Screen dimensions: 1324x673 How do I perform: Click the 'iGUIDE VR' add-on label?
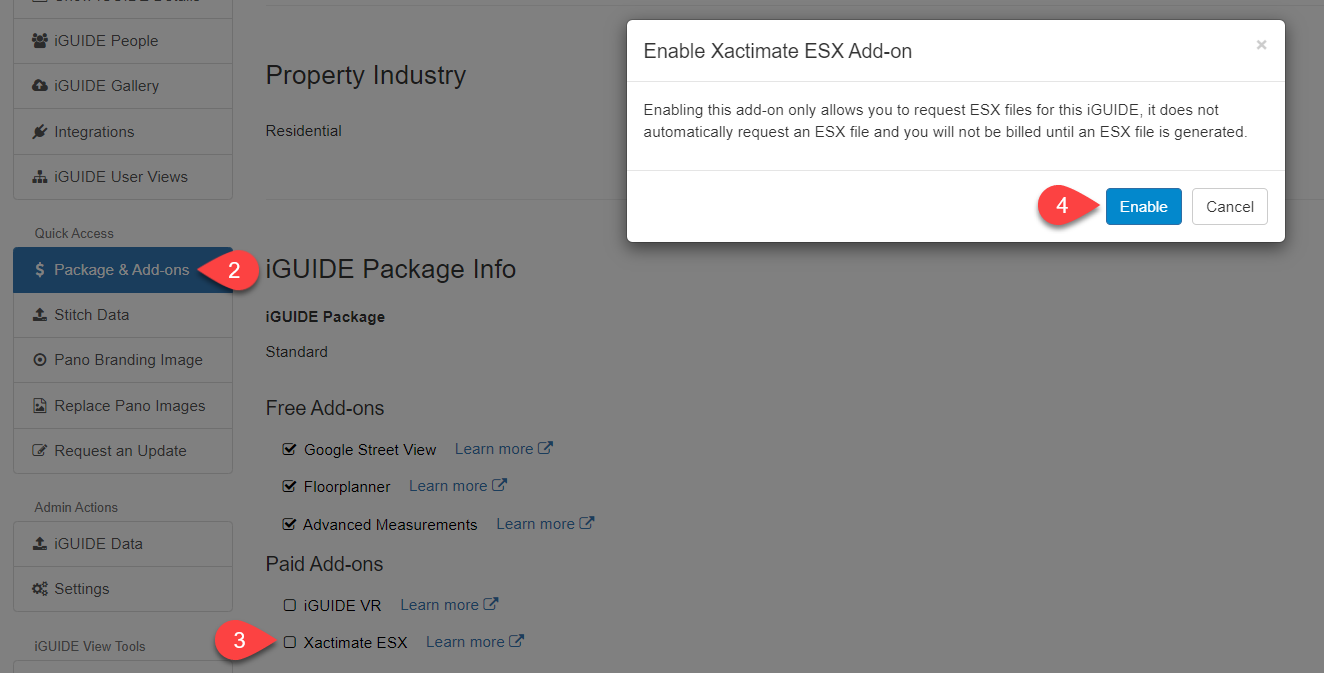pyautogui.click(x=342, y=606)
